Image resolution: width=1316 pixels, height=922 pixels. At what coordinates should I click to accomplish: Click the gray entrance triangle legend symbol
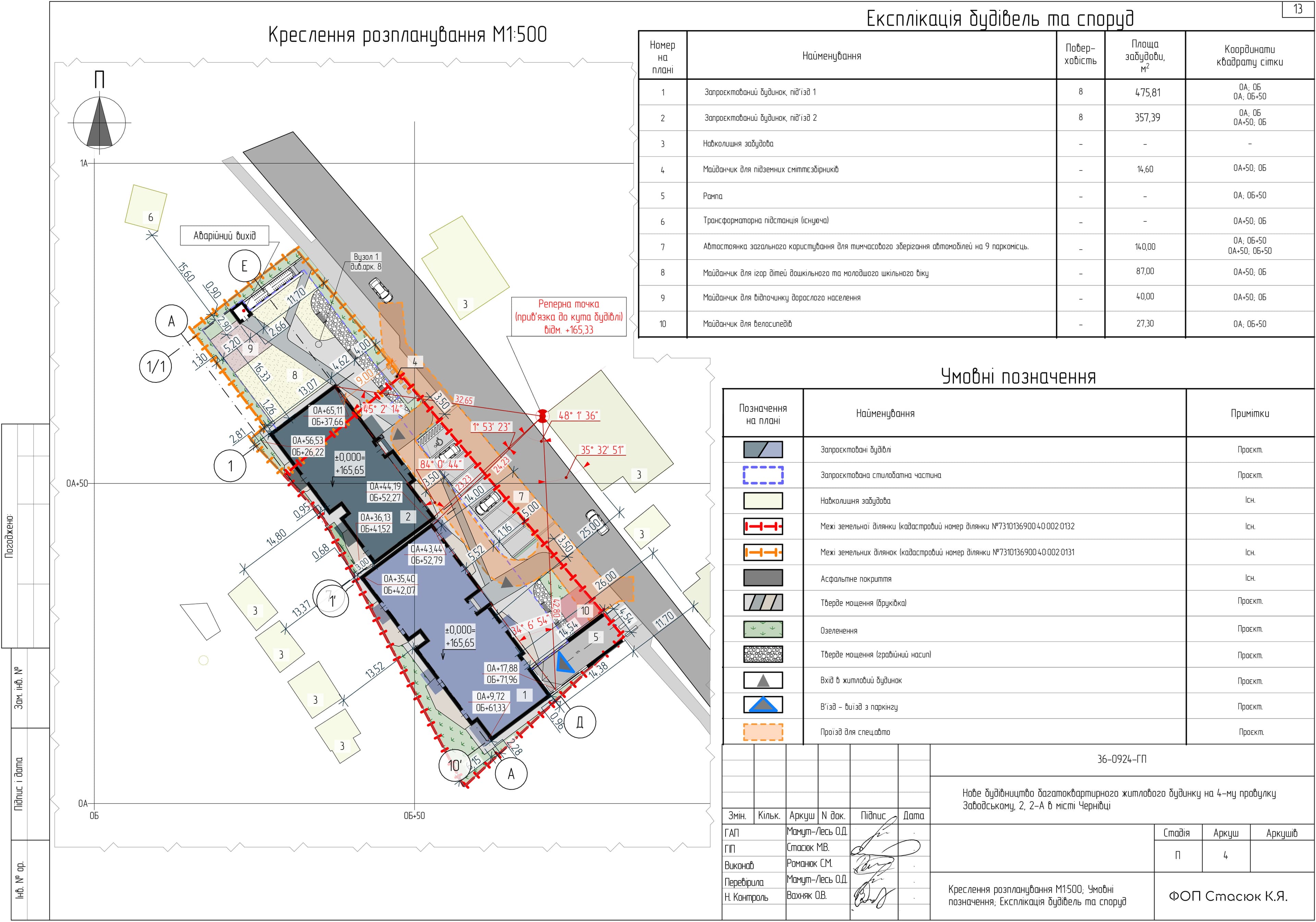click(x=763, y=680)
